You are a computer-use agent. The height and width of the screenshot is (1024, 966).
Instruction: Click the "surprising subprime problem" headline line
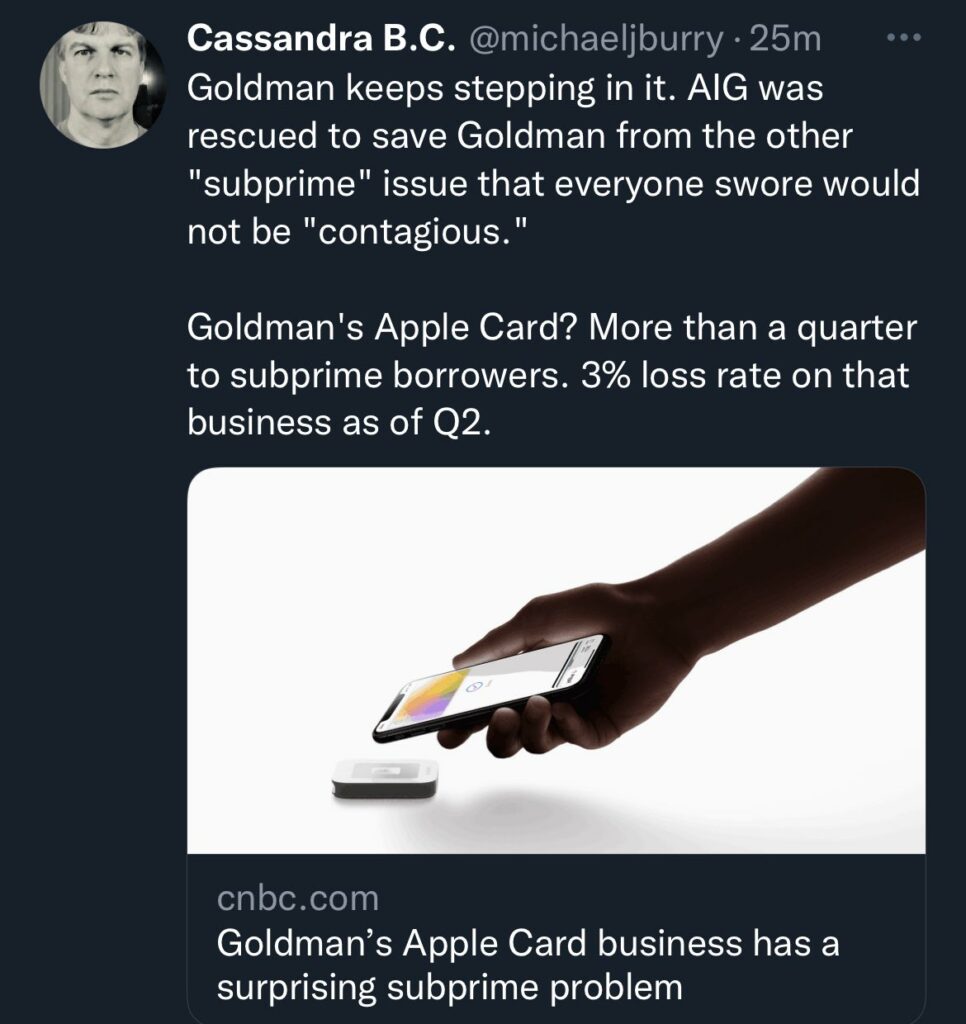(x=449, y=988)
